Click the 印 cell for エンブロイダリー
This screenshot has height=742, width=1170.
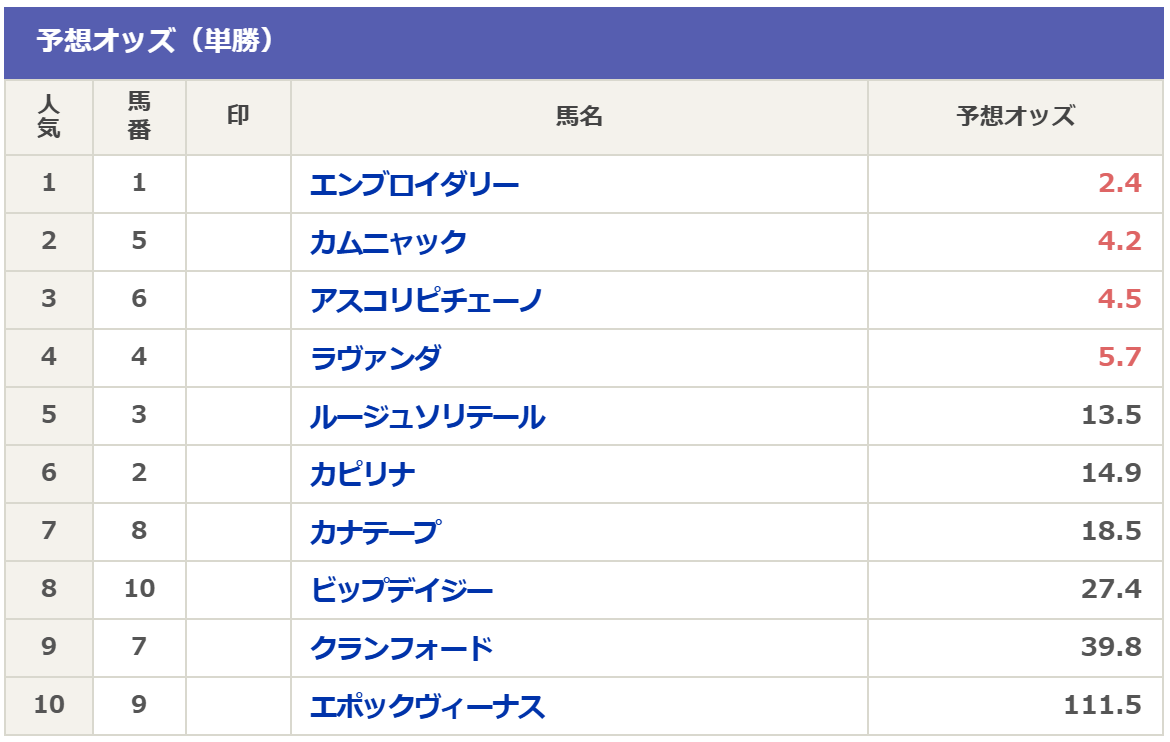coord(238,185)
